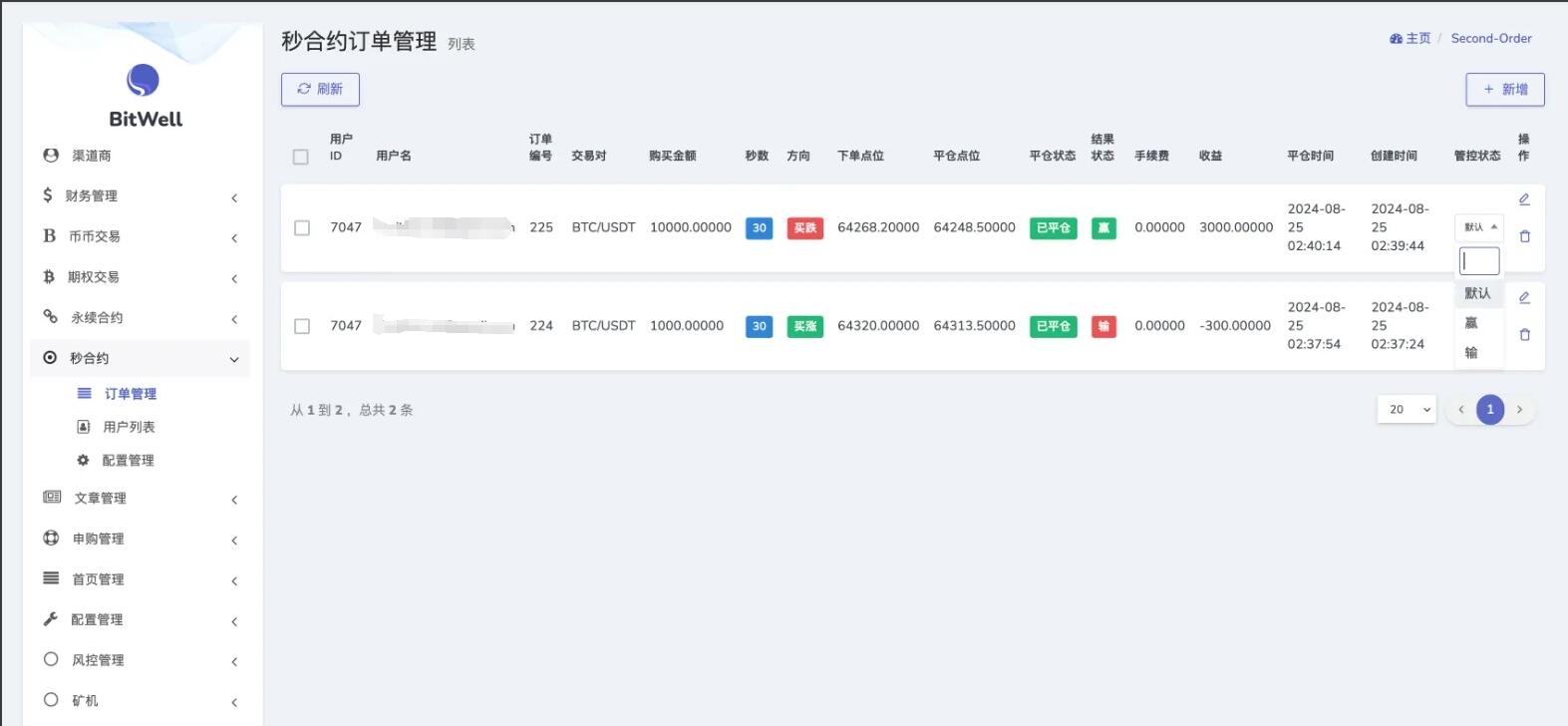Click the 新增 add button
Screen dimensions: 1568x726
click(x=1504, y=89)
